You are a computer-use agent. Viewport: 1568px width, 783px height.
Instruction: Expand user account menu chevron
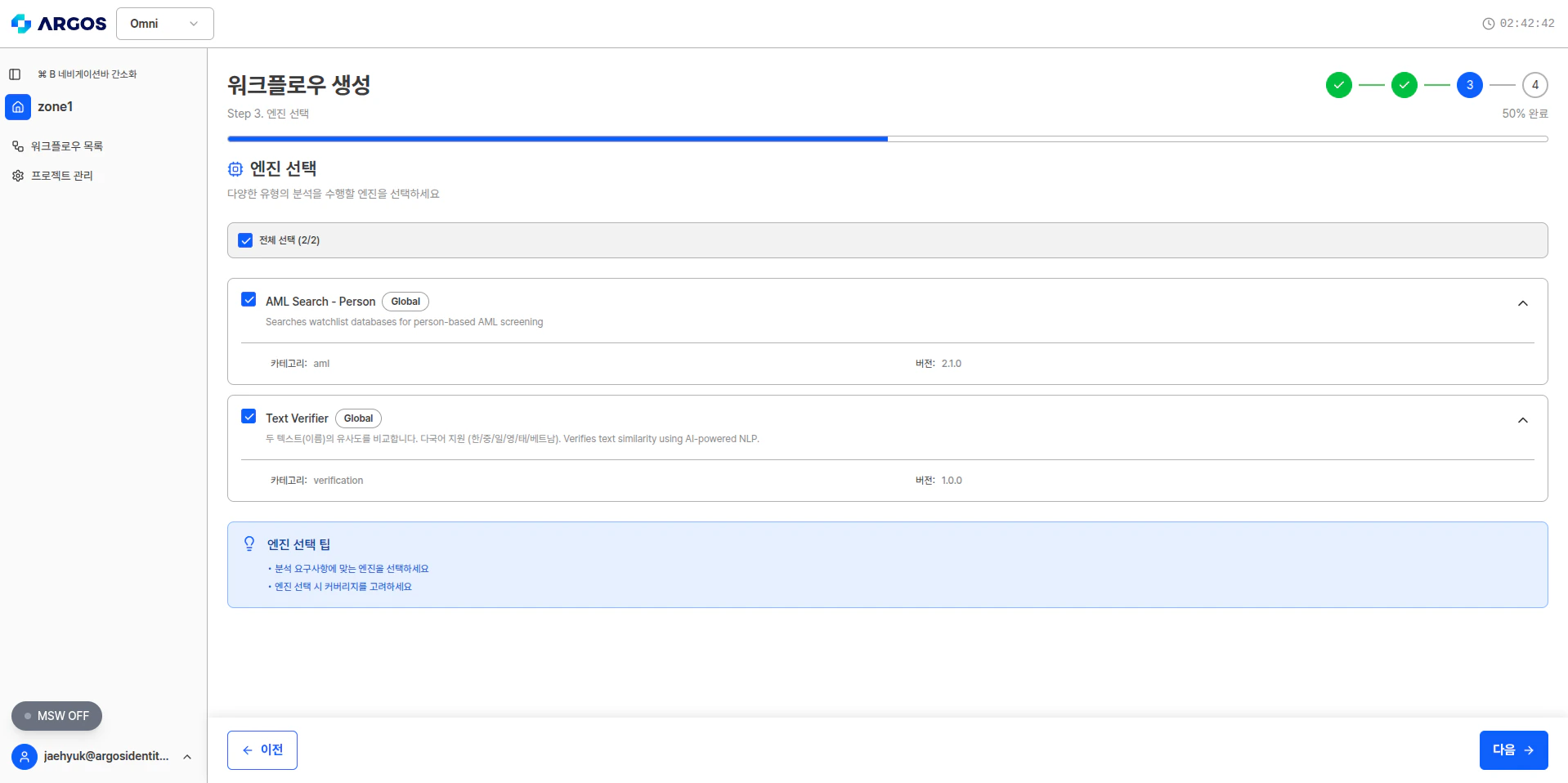point(187,757)
